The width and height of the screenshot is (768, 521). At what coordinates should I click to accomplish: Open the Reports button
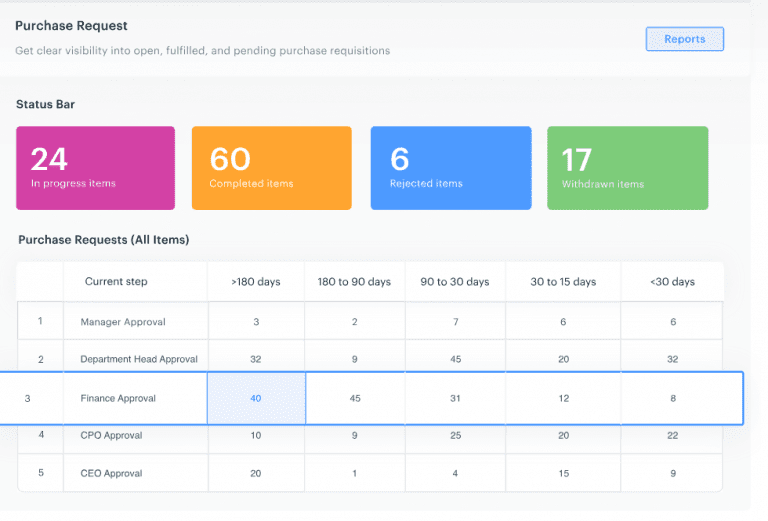click(684, 39)
